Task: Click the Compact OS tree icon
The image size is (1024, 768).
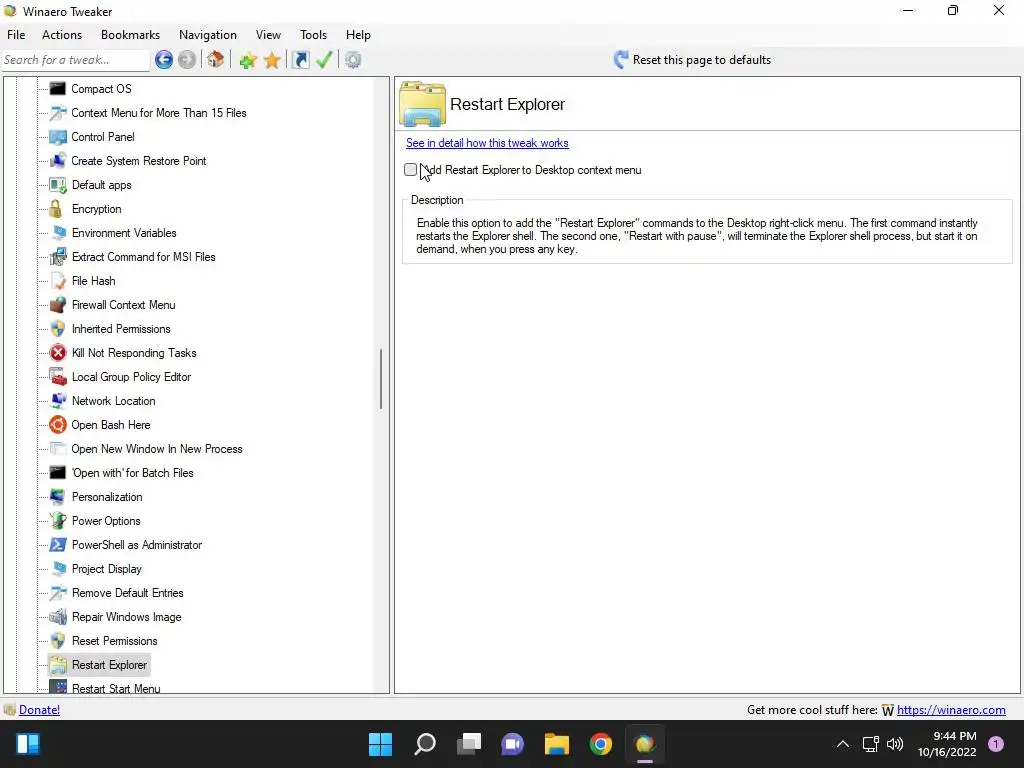Action: [58, 89]
